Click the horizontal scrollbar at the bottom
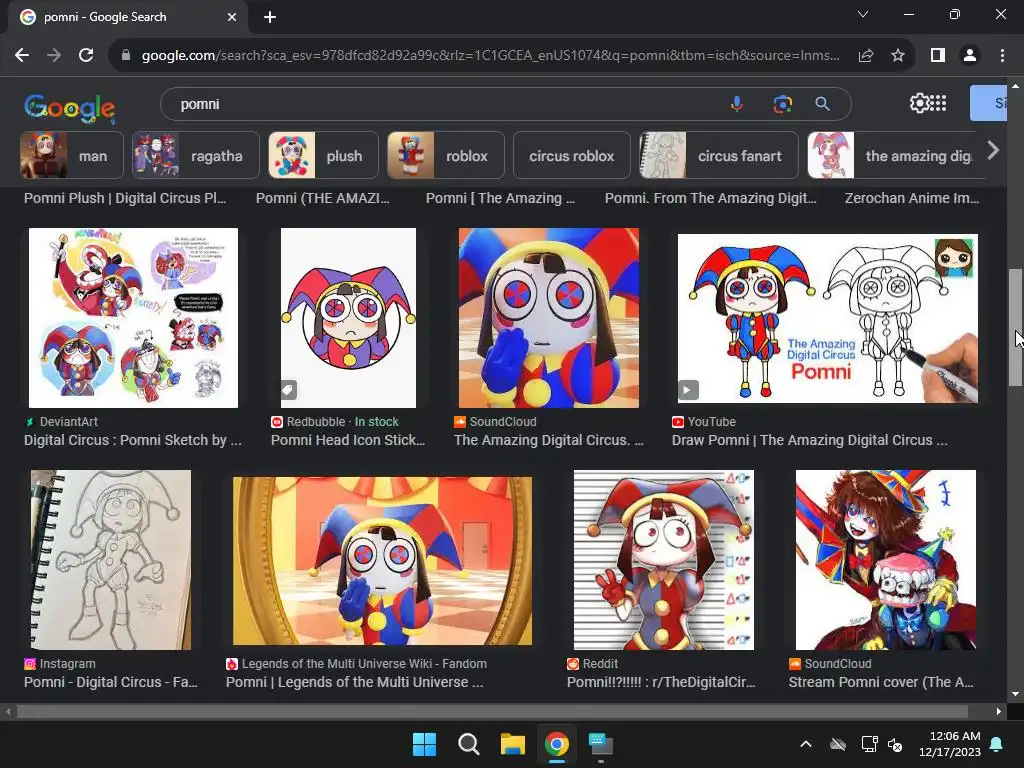1024x768 pixels. (x=492, y=711)
